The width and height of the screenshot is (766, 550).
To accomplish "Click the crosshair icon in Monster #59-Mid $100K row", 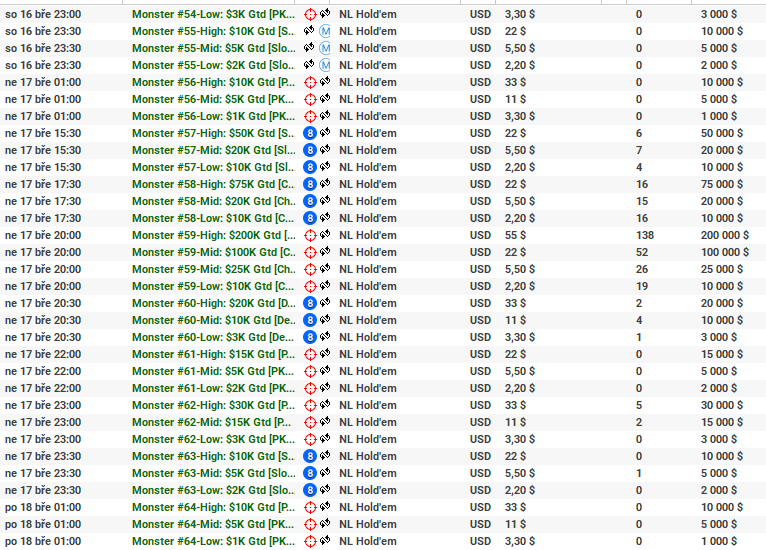I will click(310, 253).
